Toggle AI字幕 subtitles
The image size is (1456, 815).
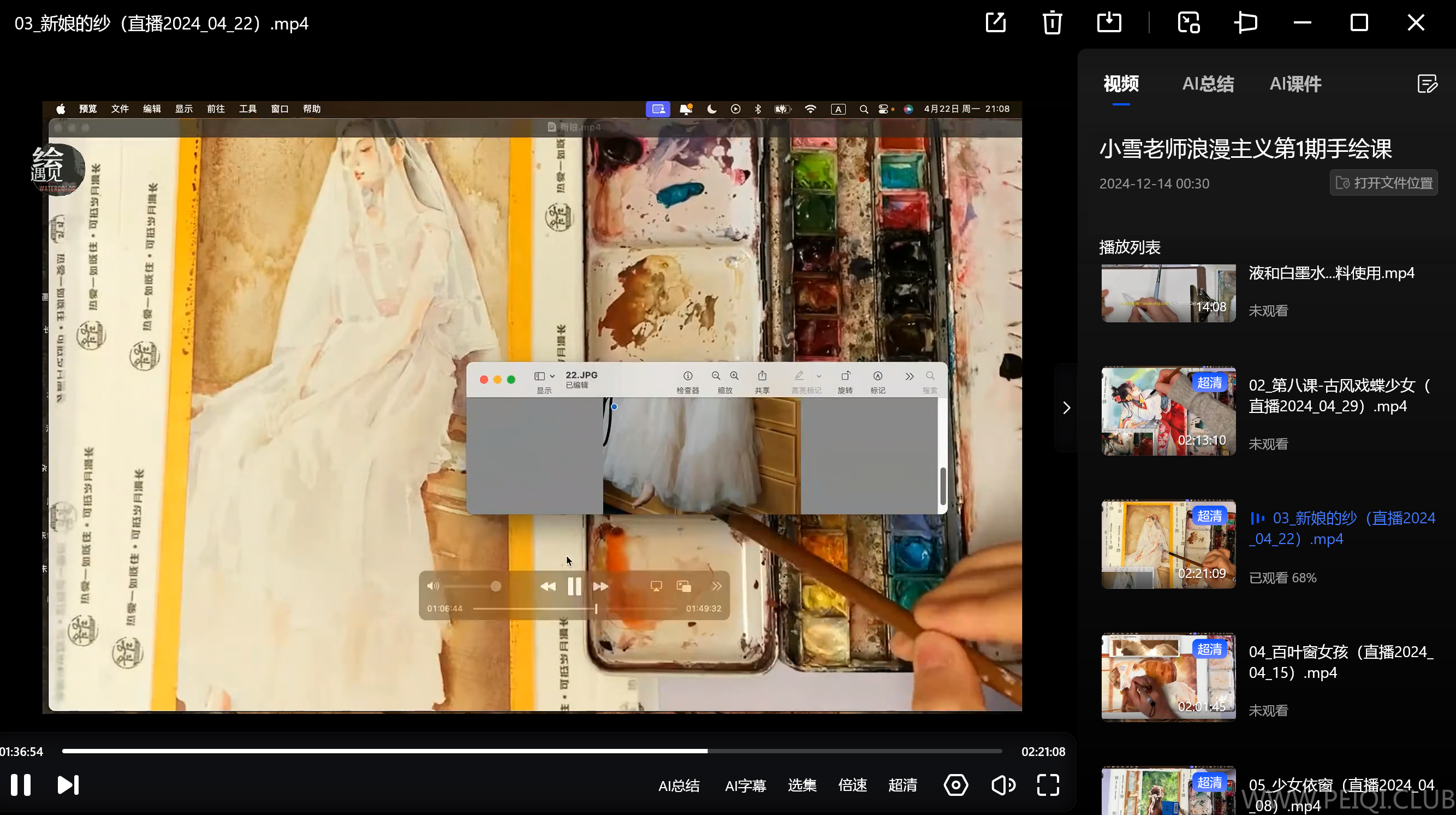tap(745, 786)
